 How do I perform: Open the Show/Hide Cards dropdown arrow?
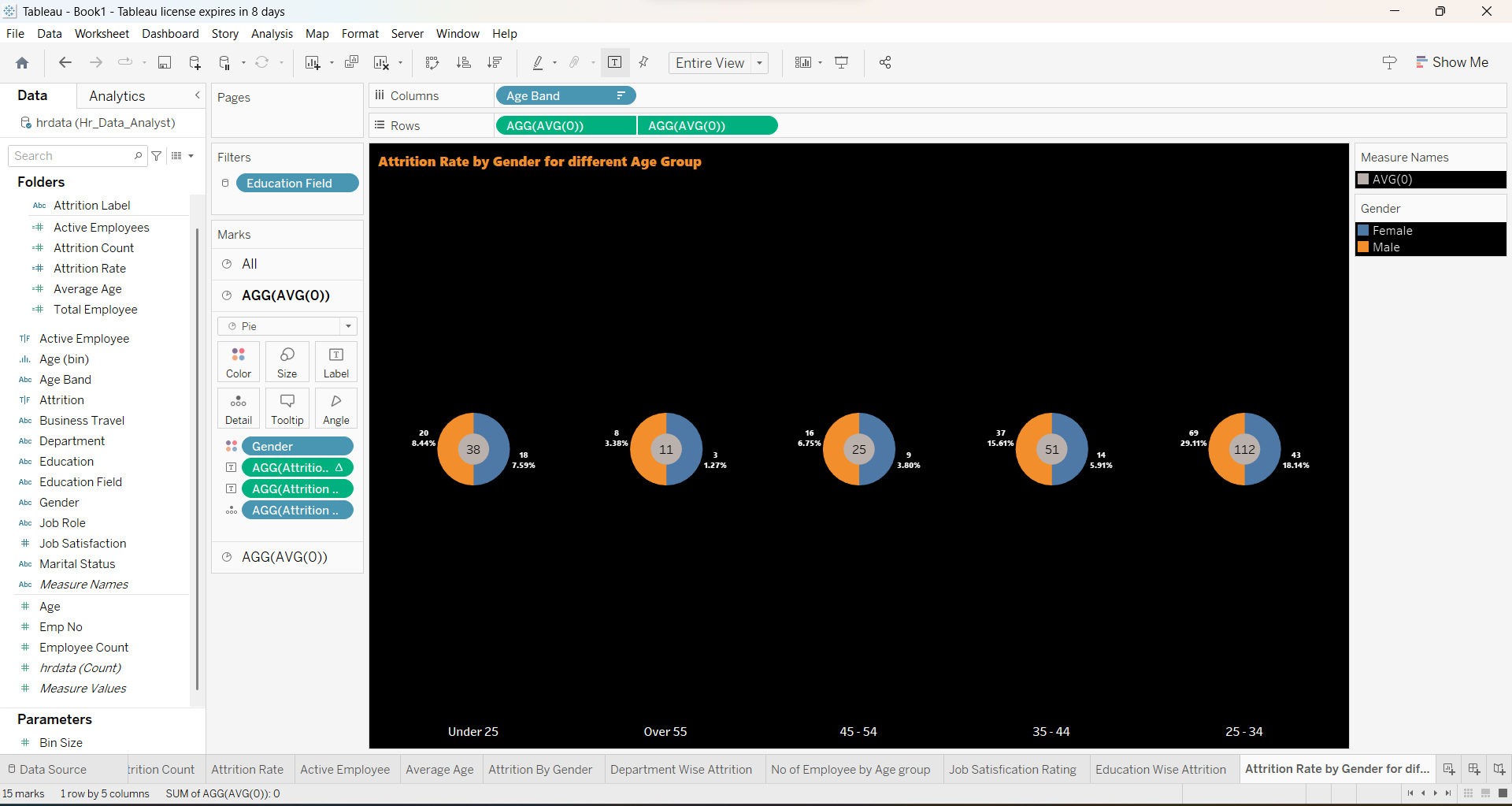[x=819, y=62]
